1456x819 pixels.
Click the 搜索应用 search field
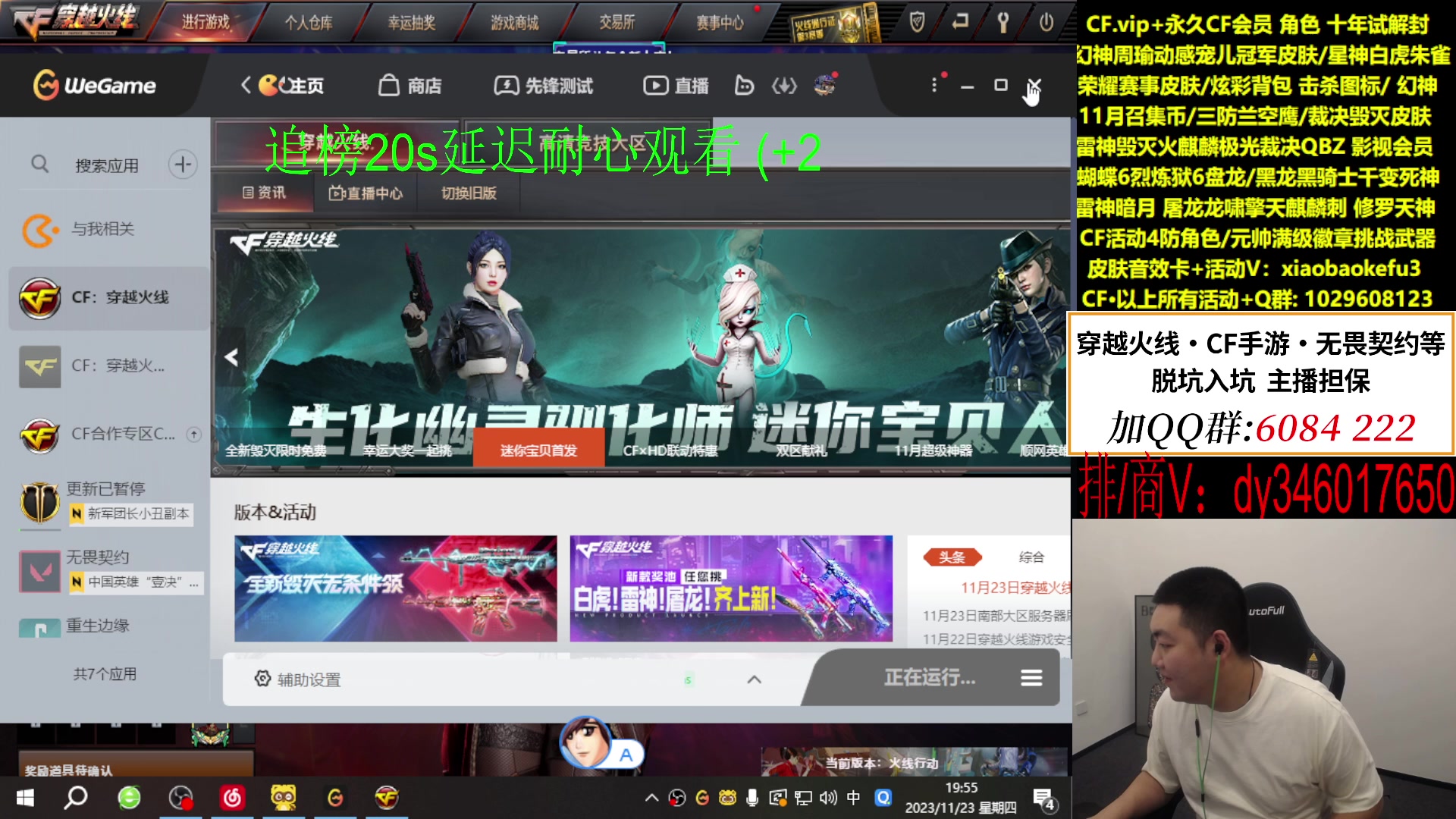click(x=107, y=165)
